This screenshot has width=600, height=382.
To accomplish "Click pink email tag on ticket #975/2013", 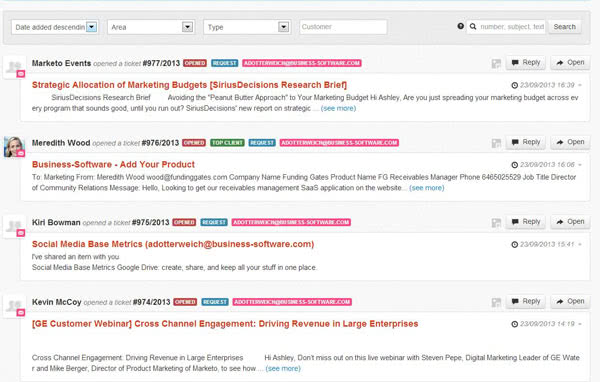I will point(291,222).
